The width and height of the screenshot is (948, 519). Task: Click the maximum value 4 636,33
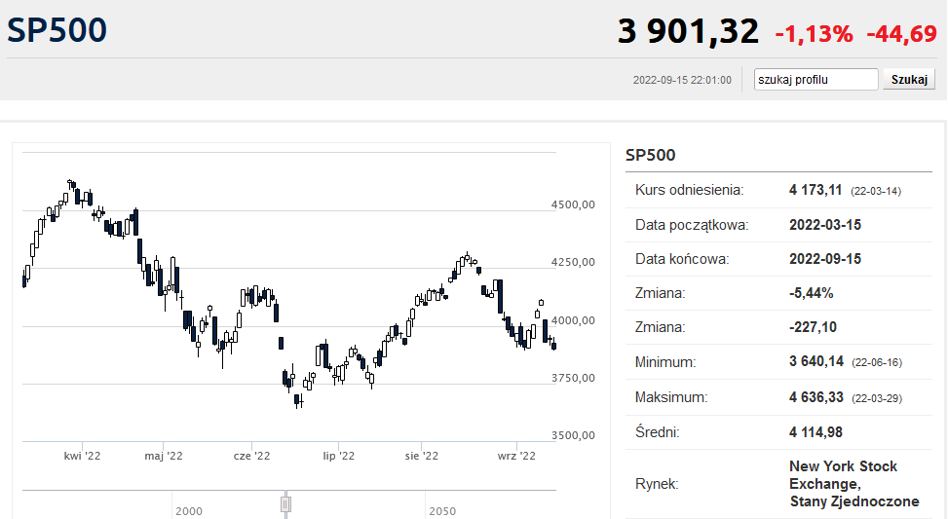(816, 397)
